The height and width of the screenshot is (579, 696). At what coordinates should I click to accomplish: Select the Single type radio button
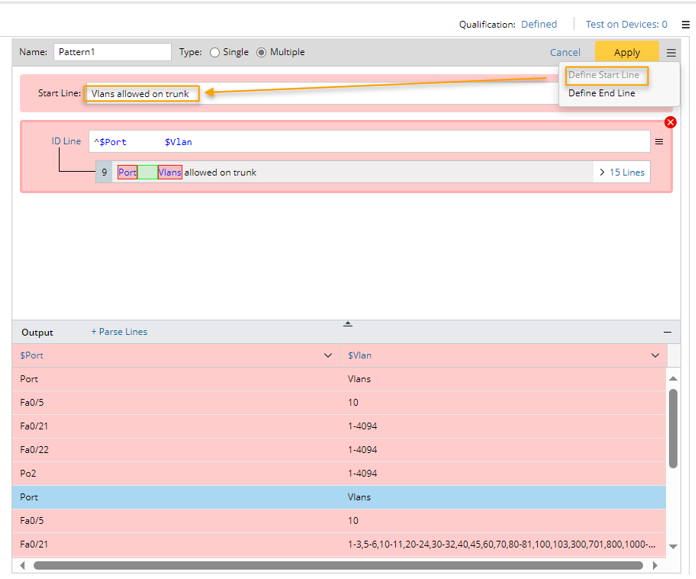(x=215, y=52)
